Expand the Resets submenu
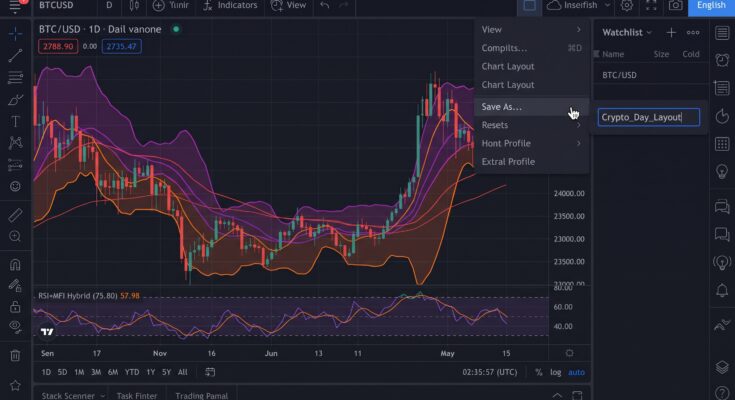 tap(531, 125)
